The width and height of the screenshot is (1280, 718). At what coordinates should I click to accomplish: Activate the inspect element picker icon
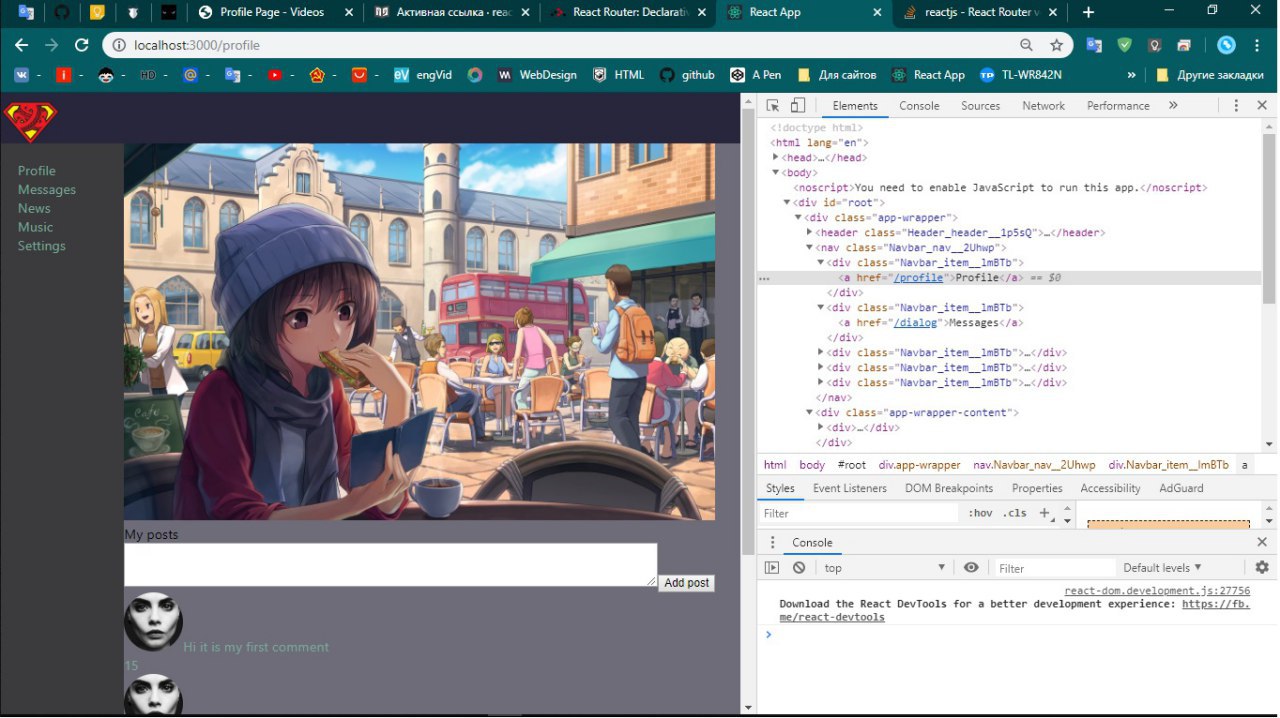pos(773,106)
